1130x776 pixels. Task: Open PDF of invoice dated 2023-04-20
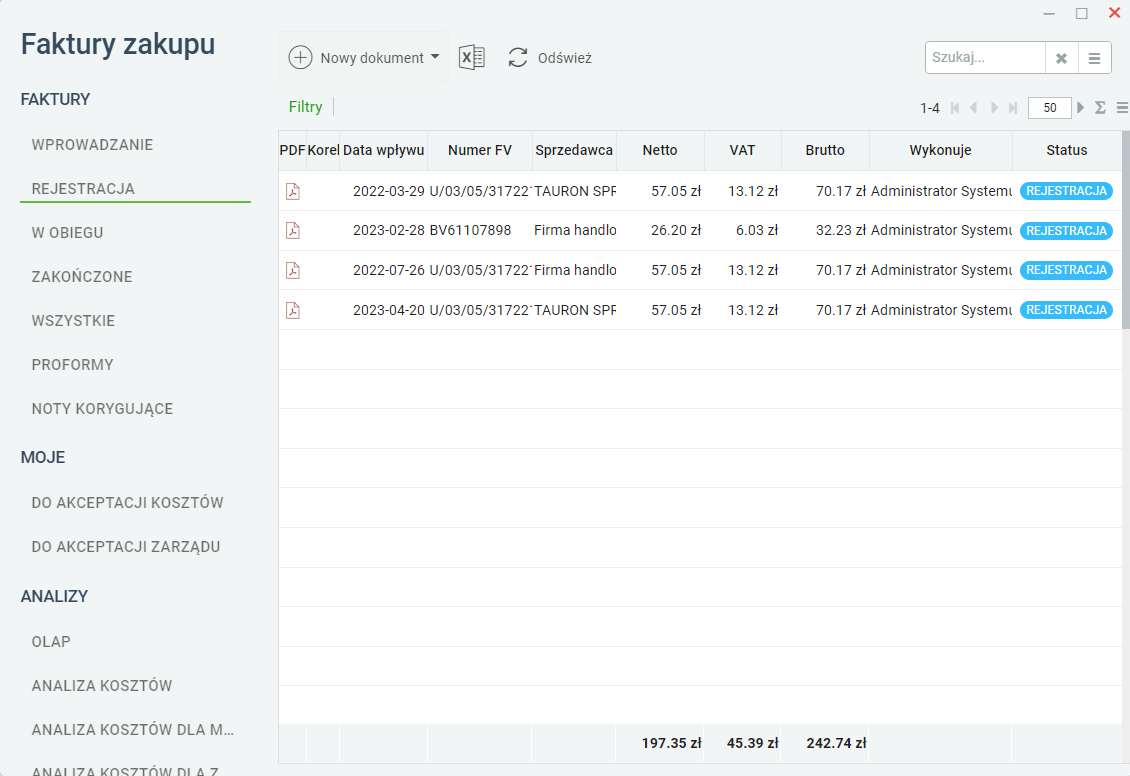click(x=293, y=310)
